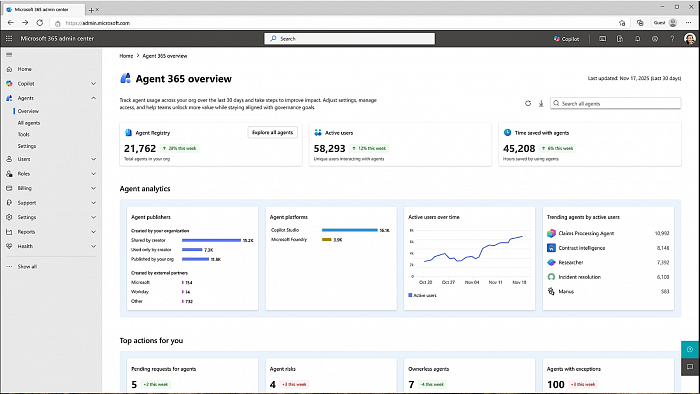Click the header Search box
Screen dimensions: 700x394
tap(350, 39)
